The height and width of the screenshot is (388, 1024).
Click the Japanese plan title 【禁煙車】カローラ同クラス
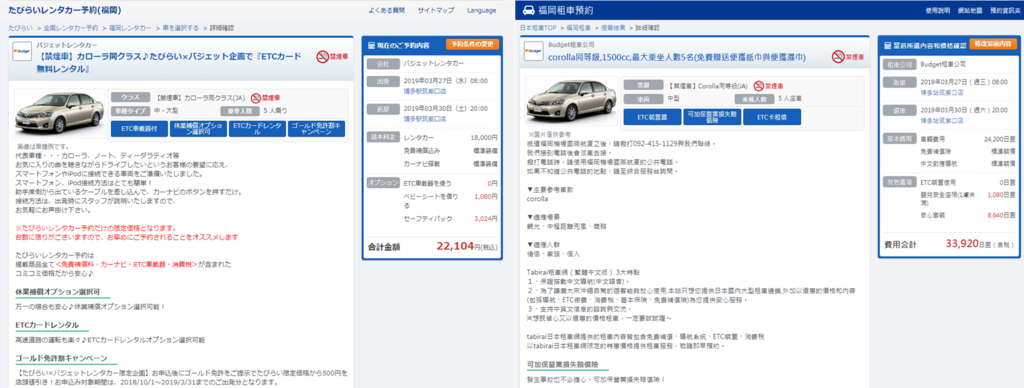[168, 63]
